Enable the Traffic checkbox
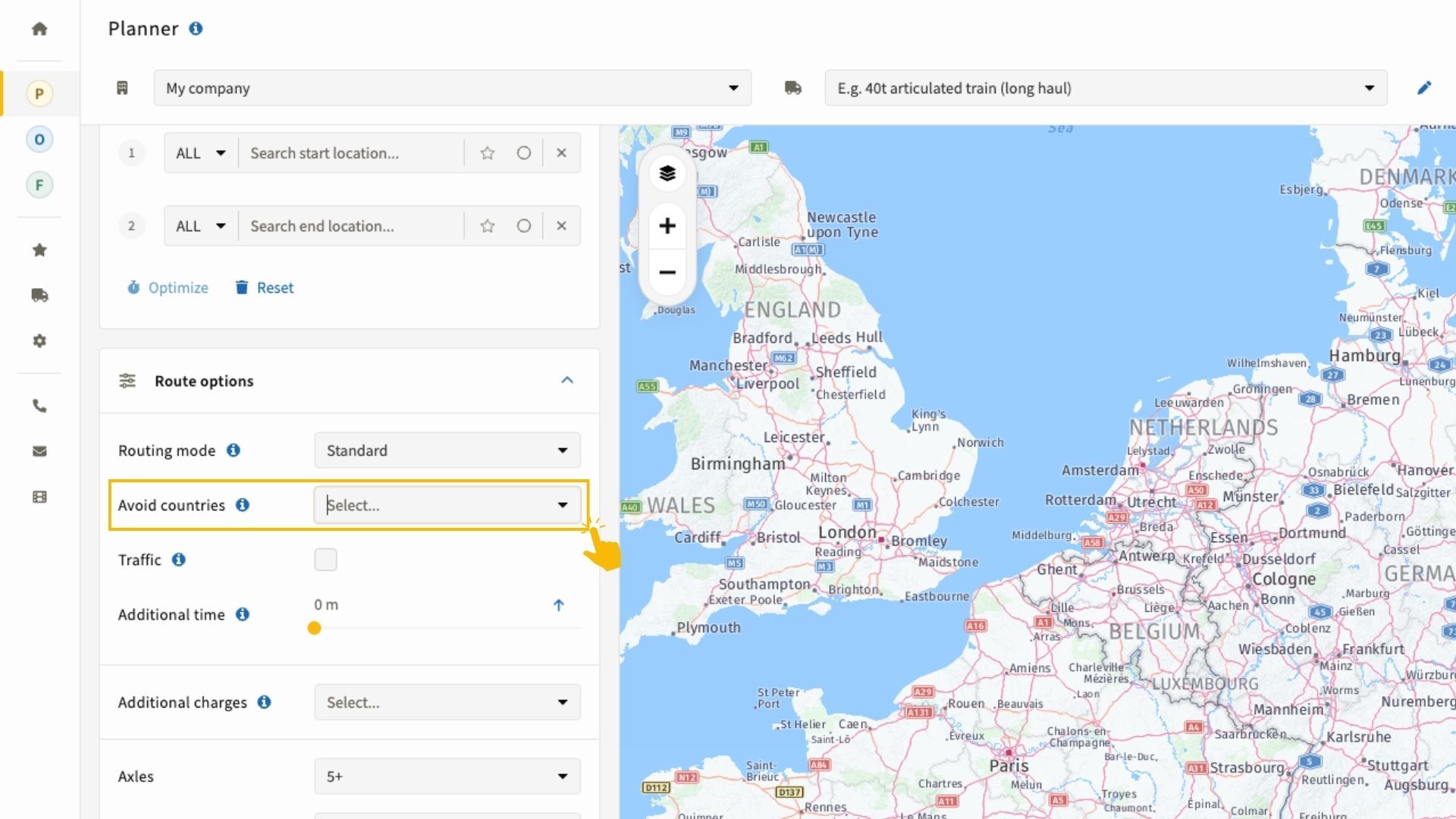The image size is (1456, 819). click(x=325, y=560)
